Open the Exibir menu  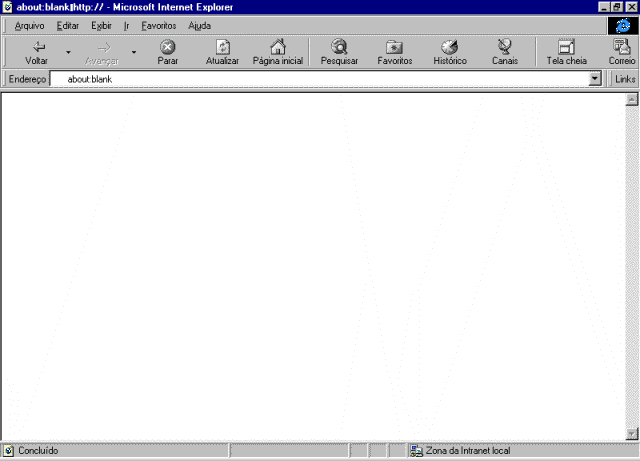(x=101, y=26)
